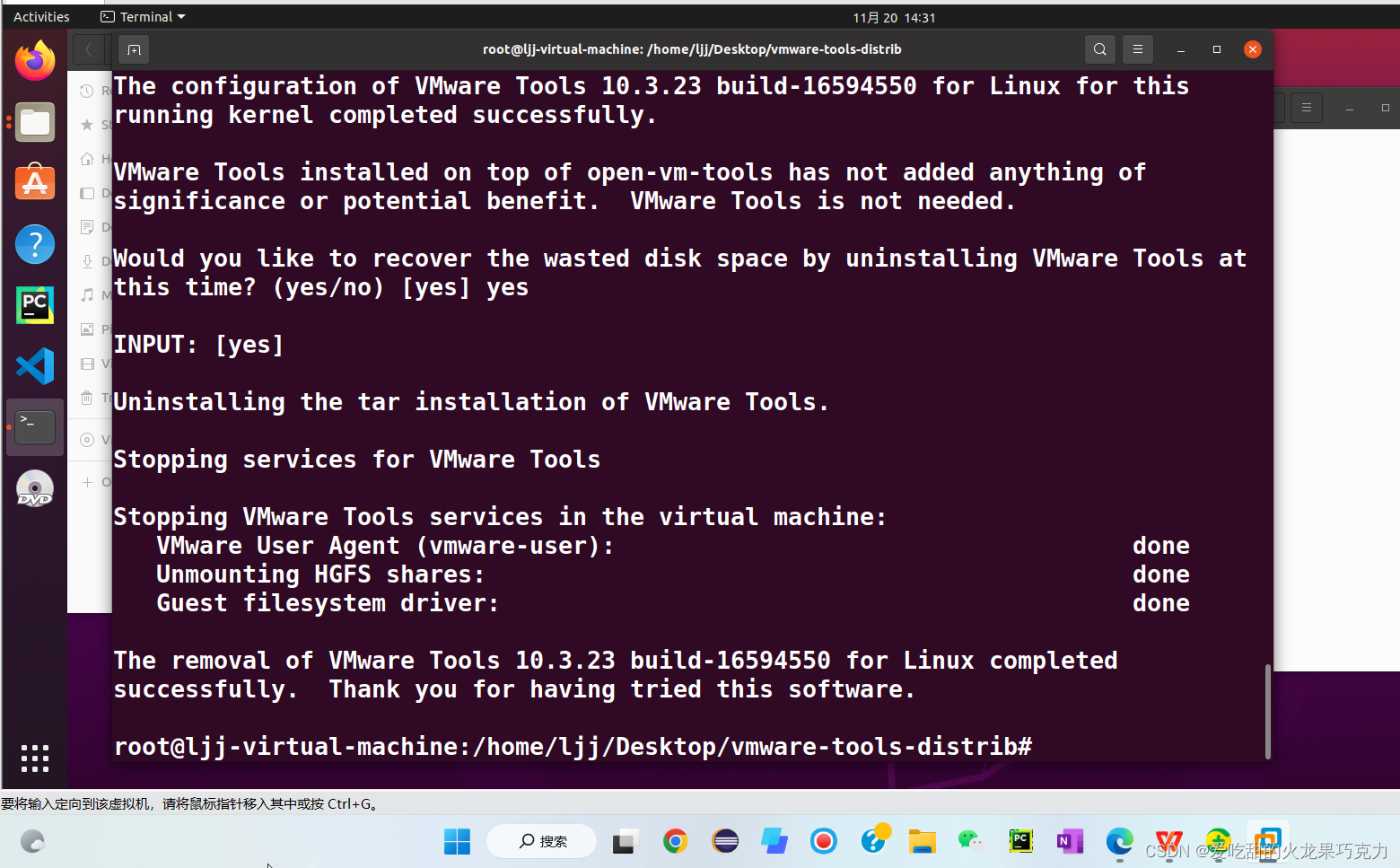Click the DVD disc icon in the dock
Viewport: 1400px width, 868px height.
pos(35,488)
